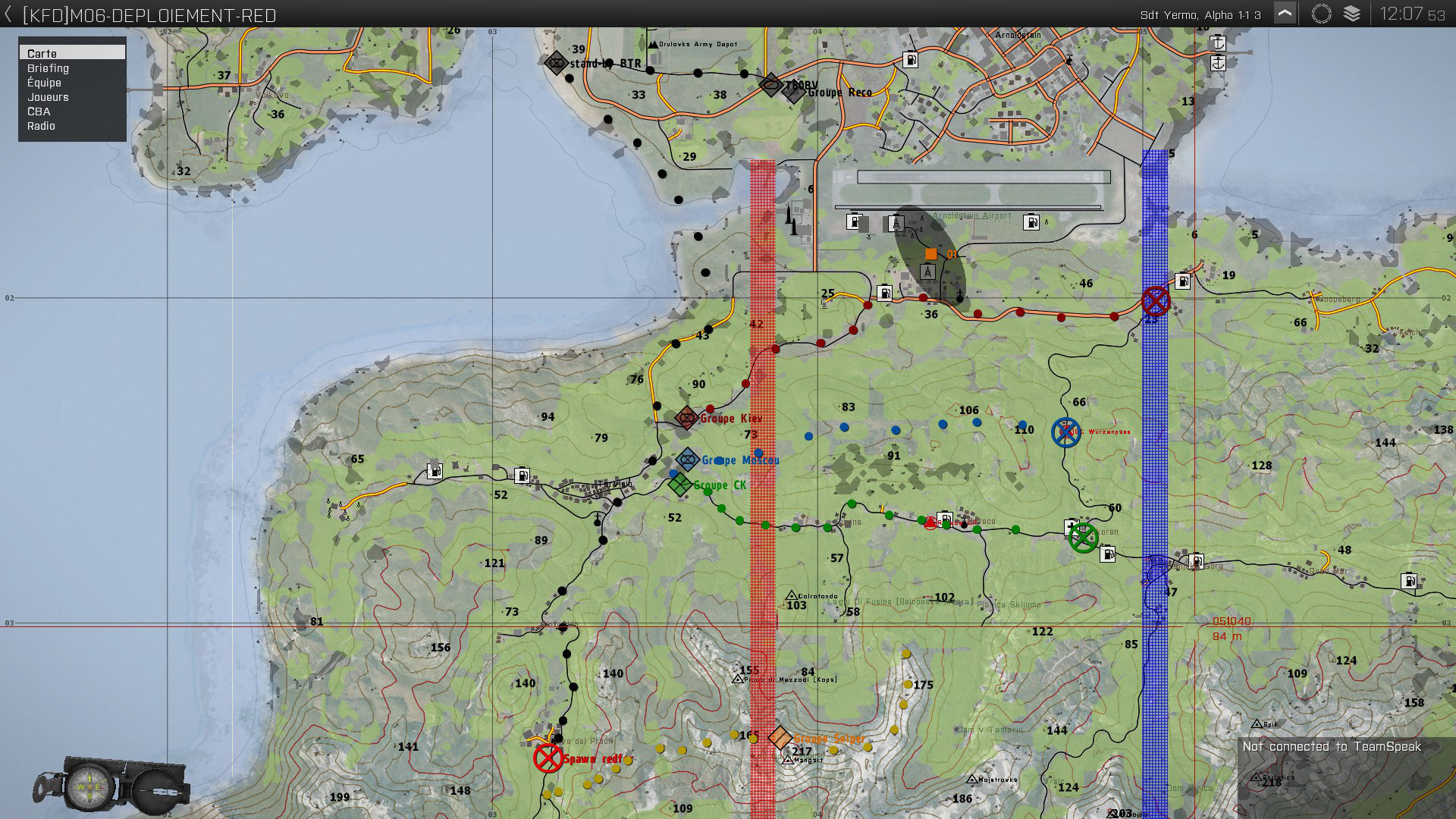Screen dimensions: 1456x819
Task: Click the stand-by BTR black marker
Action: pos(557,63)
